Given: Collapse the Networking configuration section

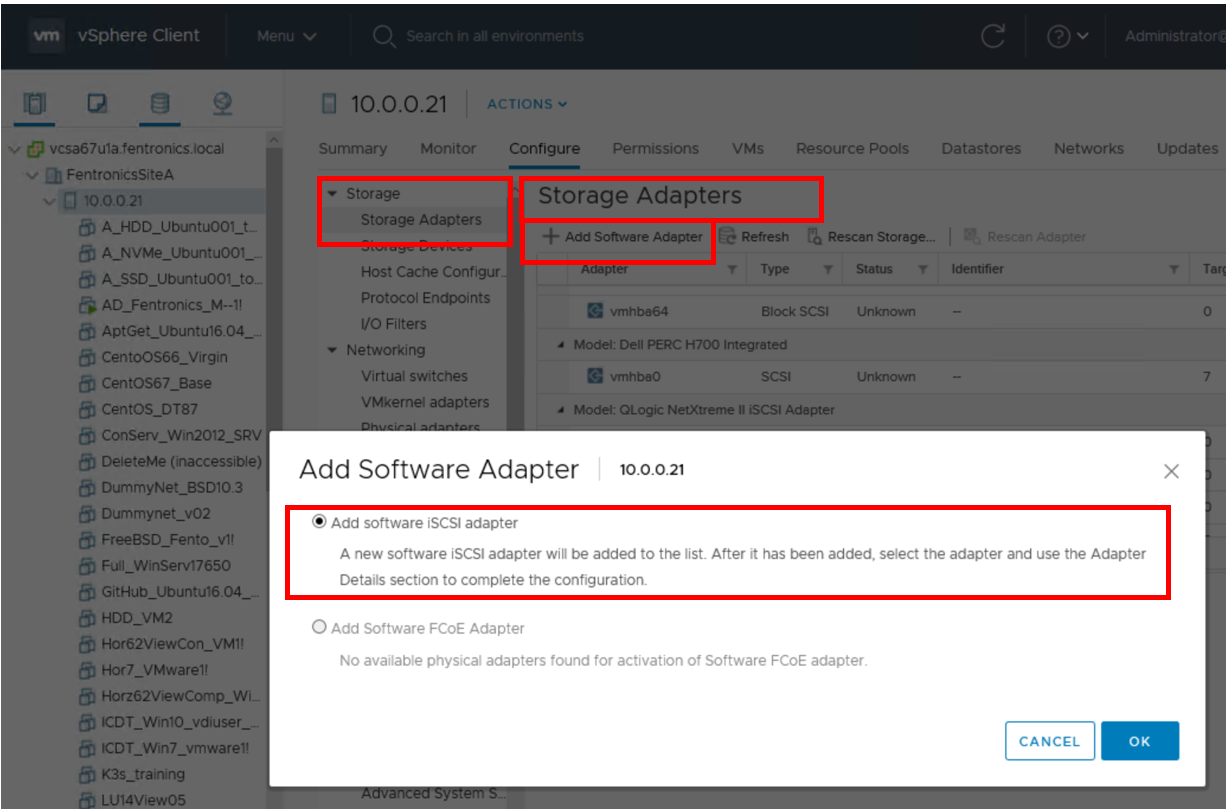Looking at the screenshot, I should [332, 350].
